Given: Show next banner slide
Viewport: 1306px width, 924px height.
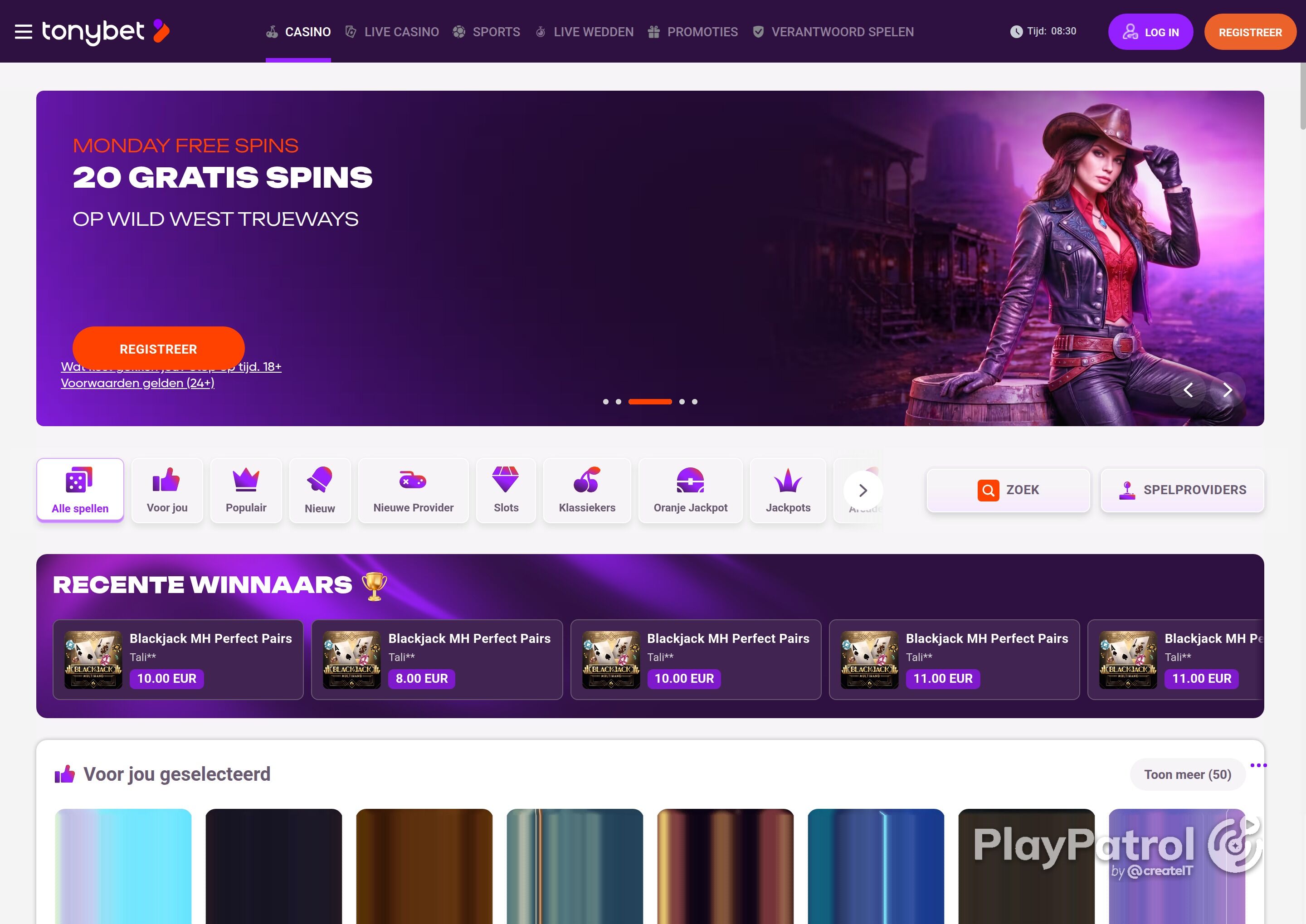Looking at the screenshot, I should coord(1228,390).
